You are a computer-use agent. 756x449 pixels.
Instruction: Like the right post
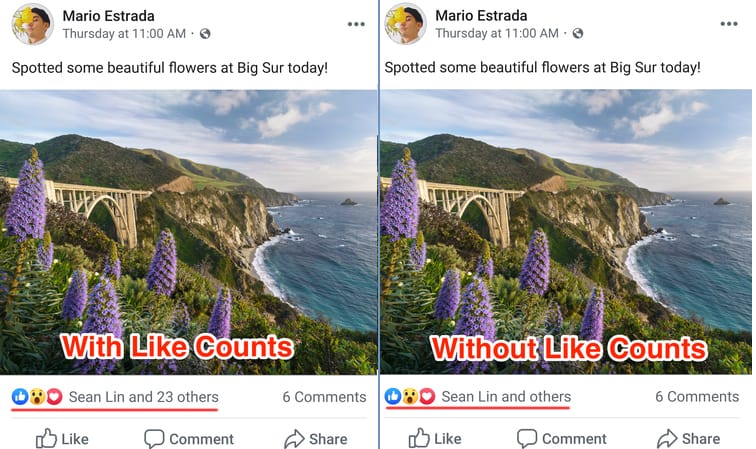[435, 438]
